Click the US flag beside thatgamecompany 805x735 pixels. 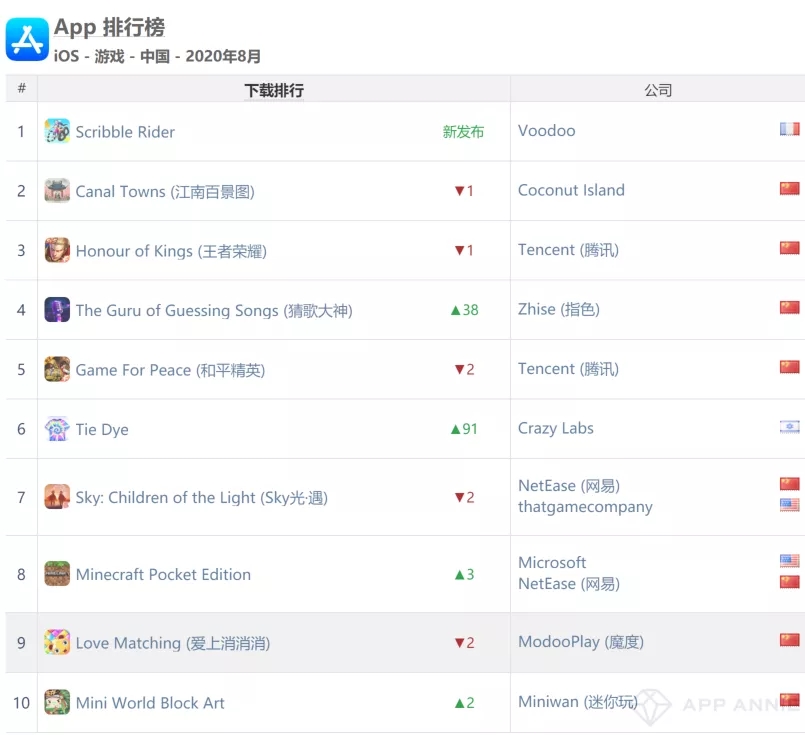790,505
